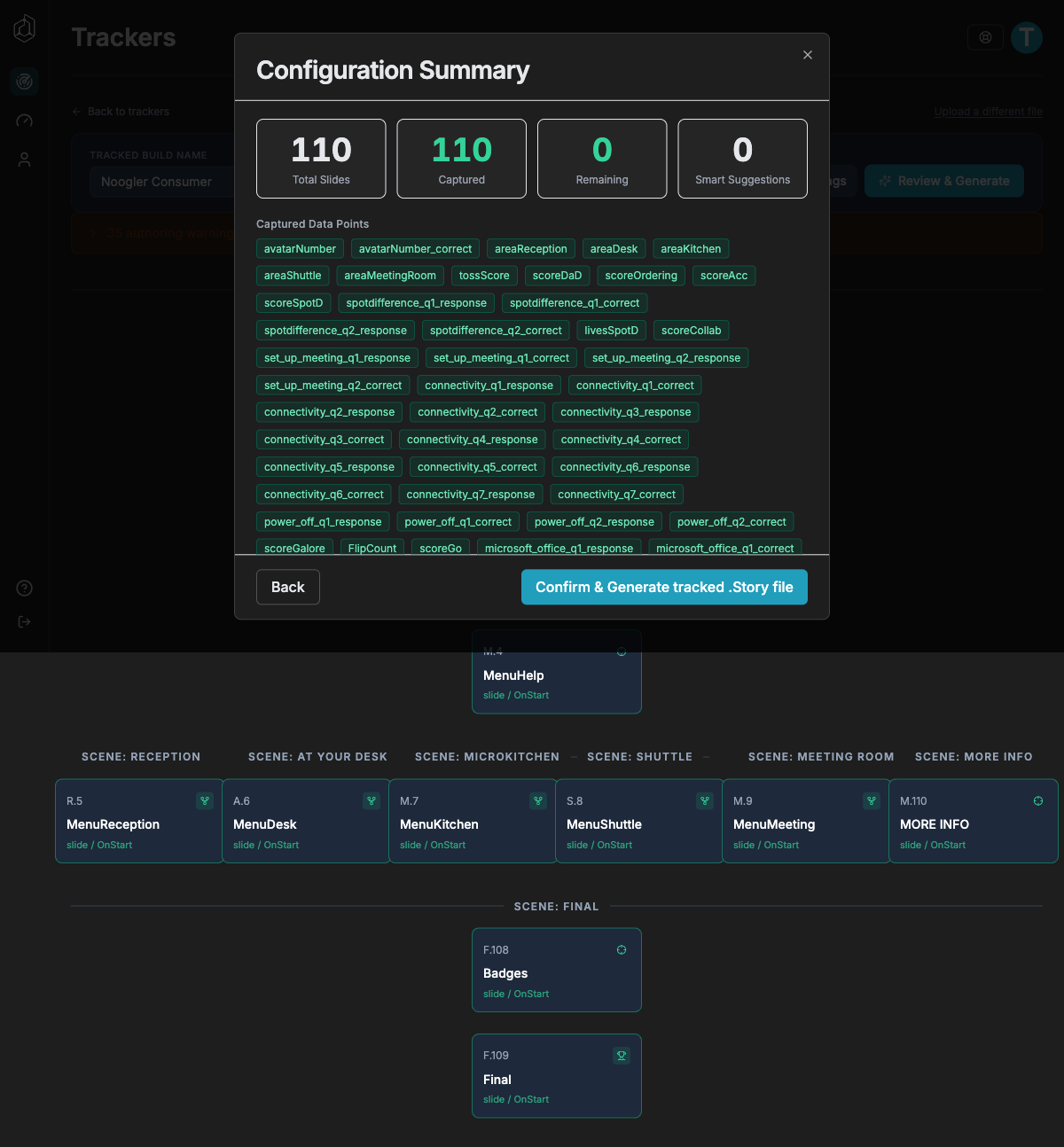Click the livesSpotD tag
1064x1147 pixels.
(611, 331)
